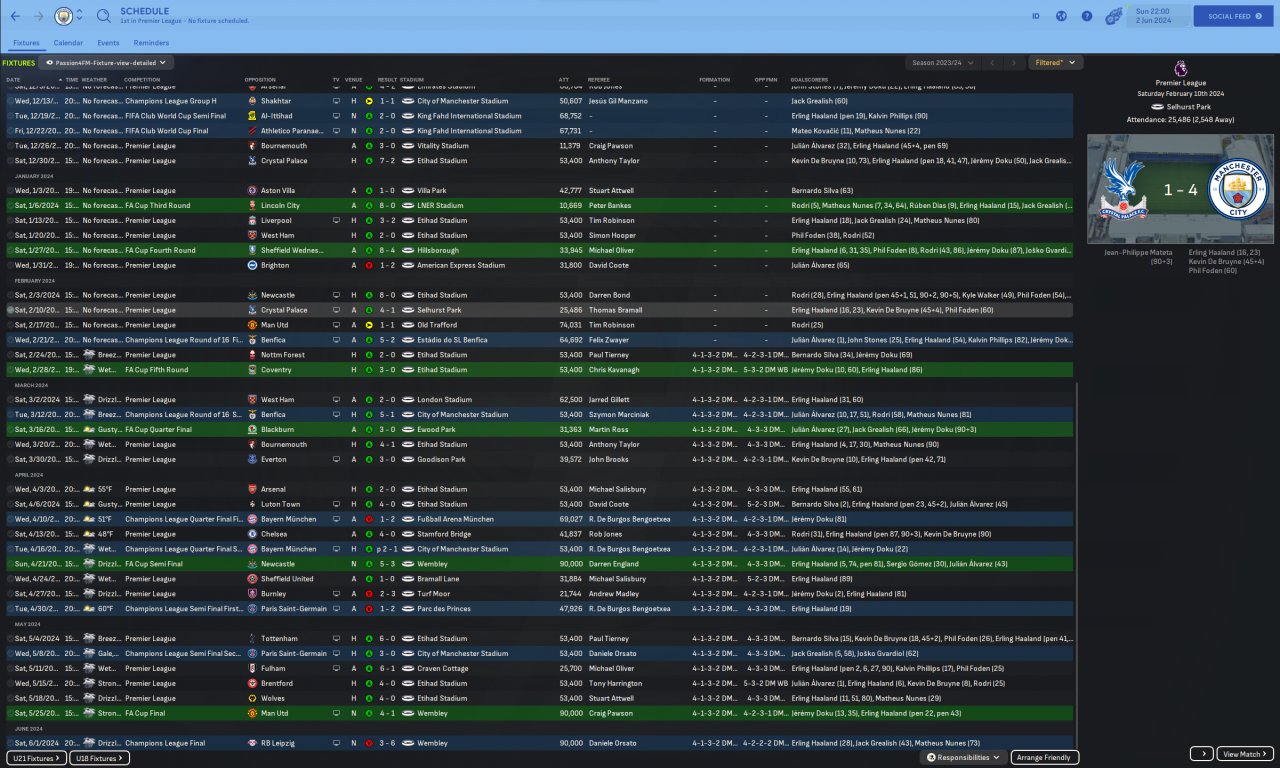This screenshot has height=768, width=1280.
Task: Open the search magnifier
Action: pyautogui.click(x=104, y=16)
